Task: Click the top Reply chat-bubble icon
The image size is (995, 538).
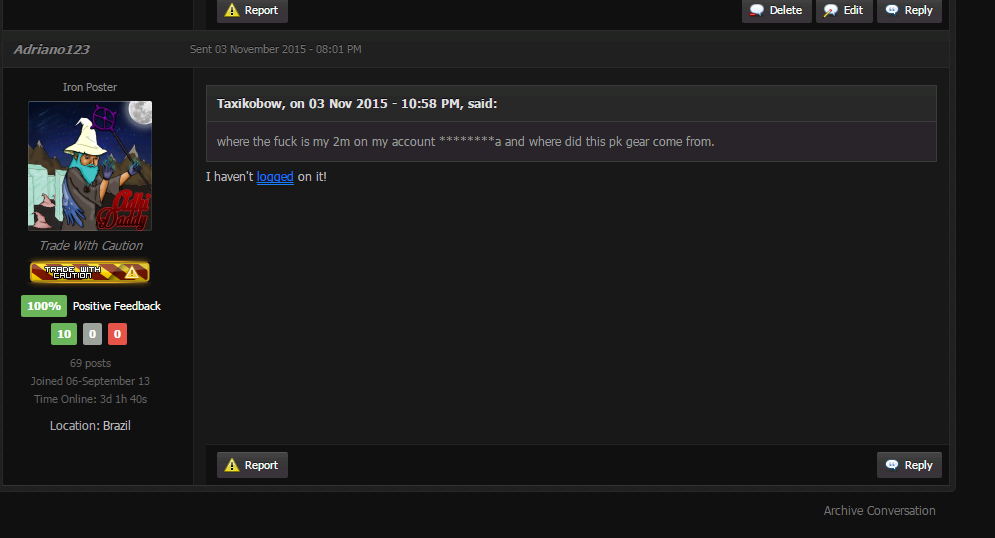Action: point(892,10)
